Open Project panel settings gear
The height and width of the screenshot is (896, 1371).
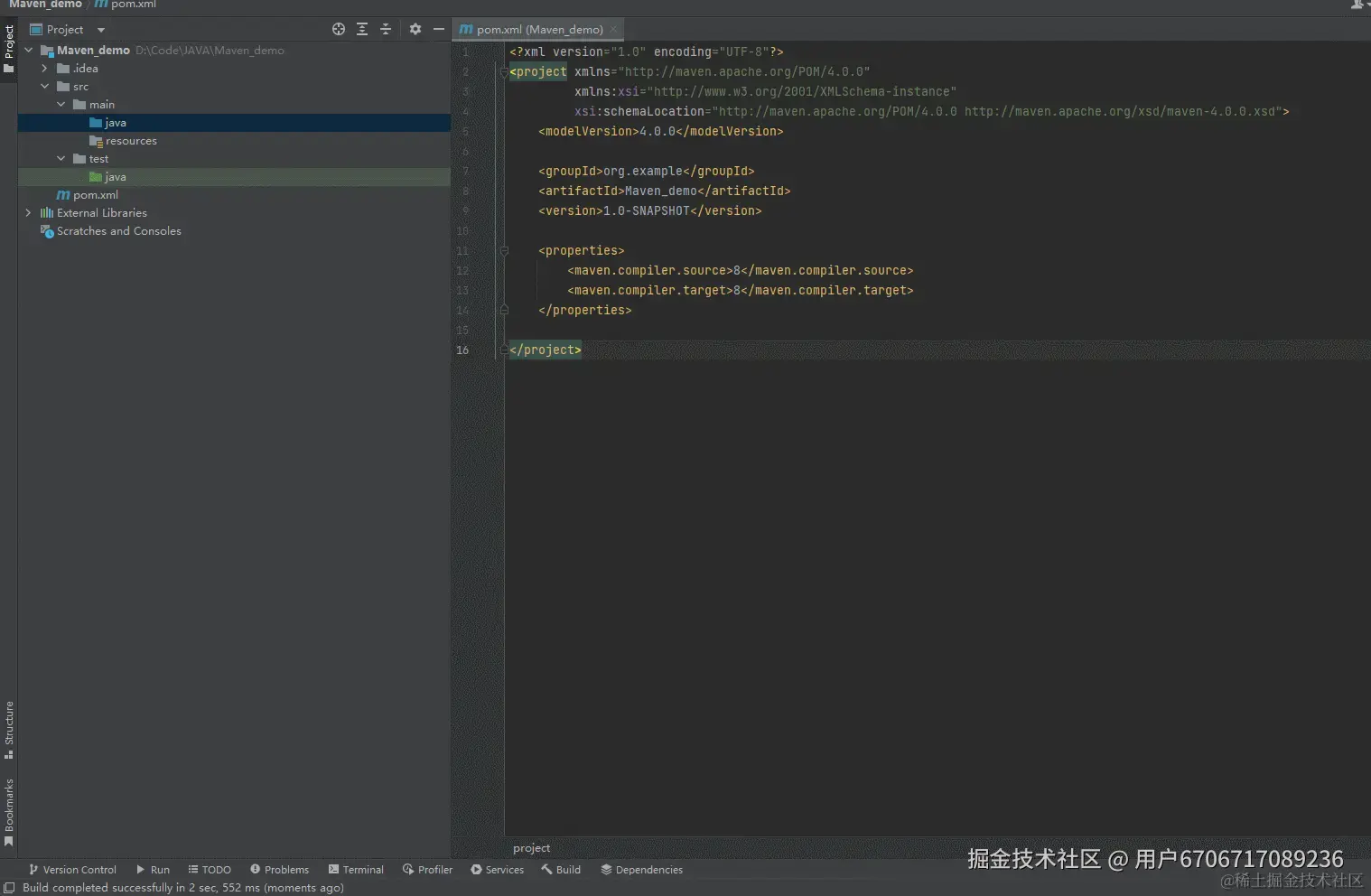pos(415,29)
